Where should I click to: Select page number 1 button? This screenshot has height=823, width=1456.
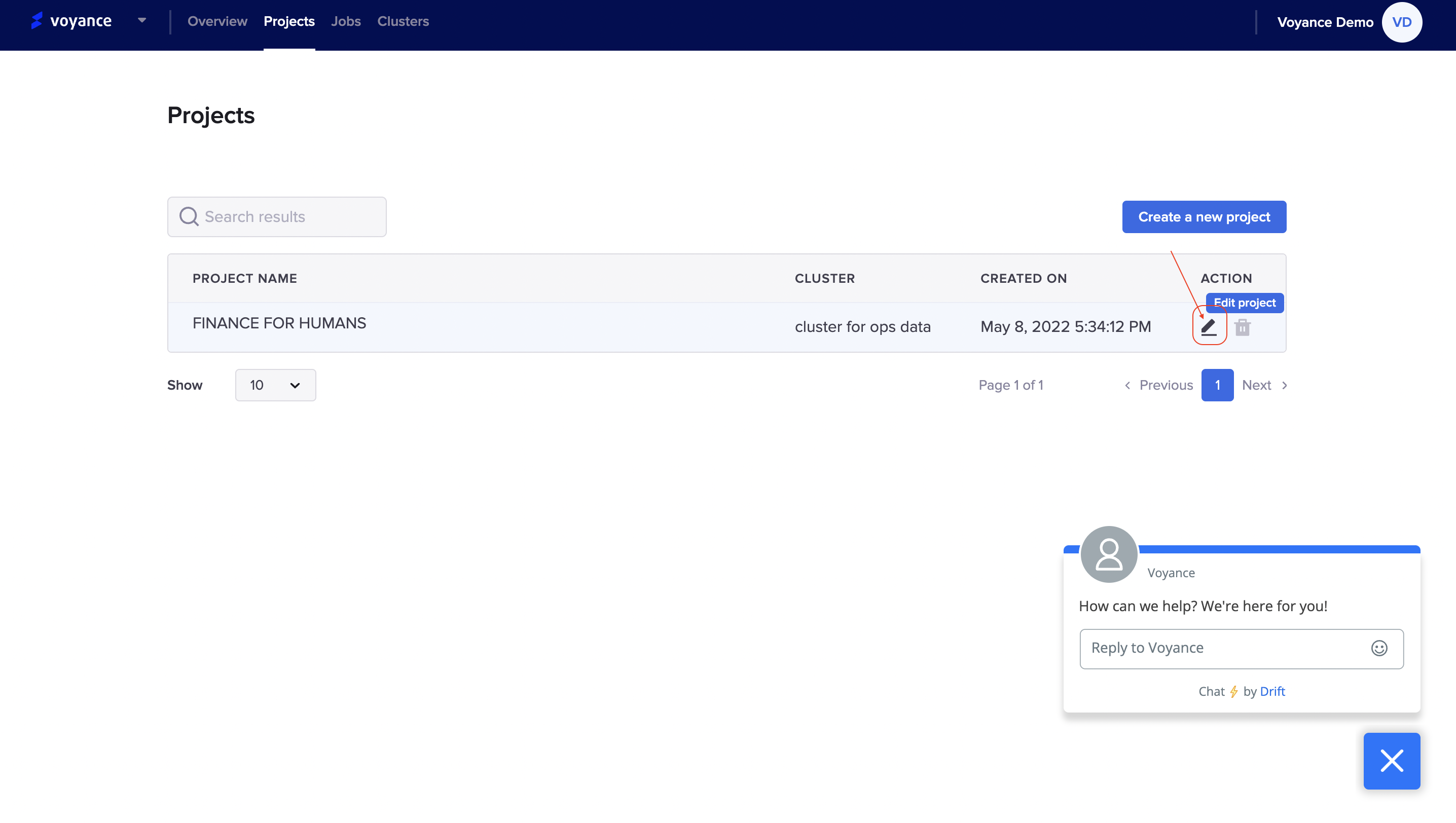(x=1217, y=385)
